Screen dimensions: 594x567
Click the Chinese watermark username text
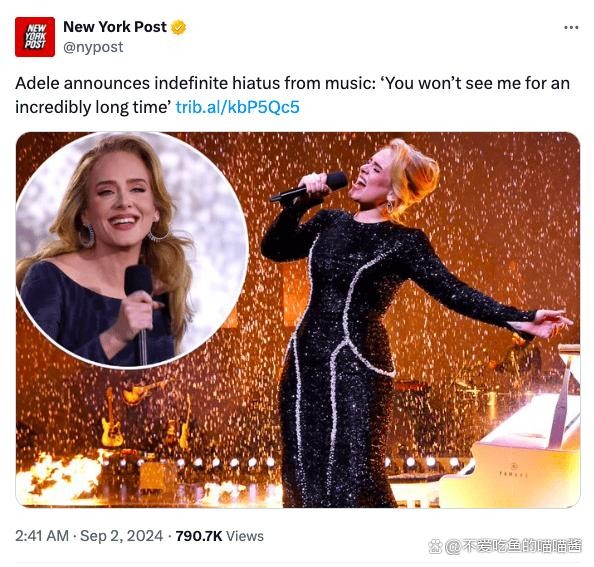pyautogui.click(x=513, y=547)
